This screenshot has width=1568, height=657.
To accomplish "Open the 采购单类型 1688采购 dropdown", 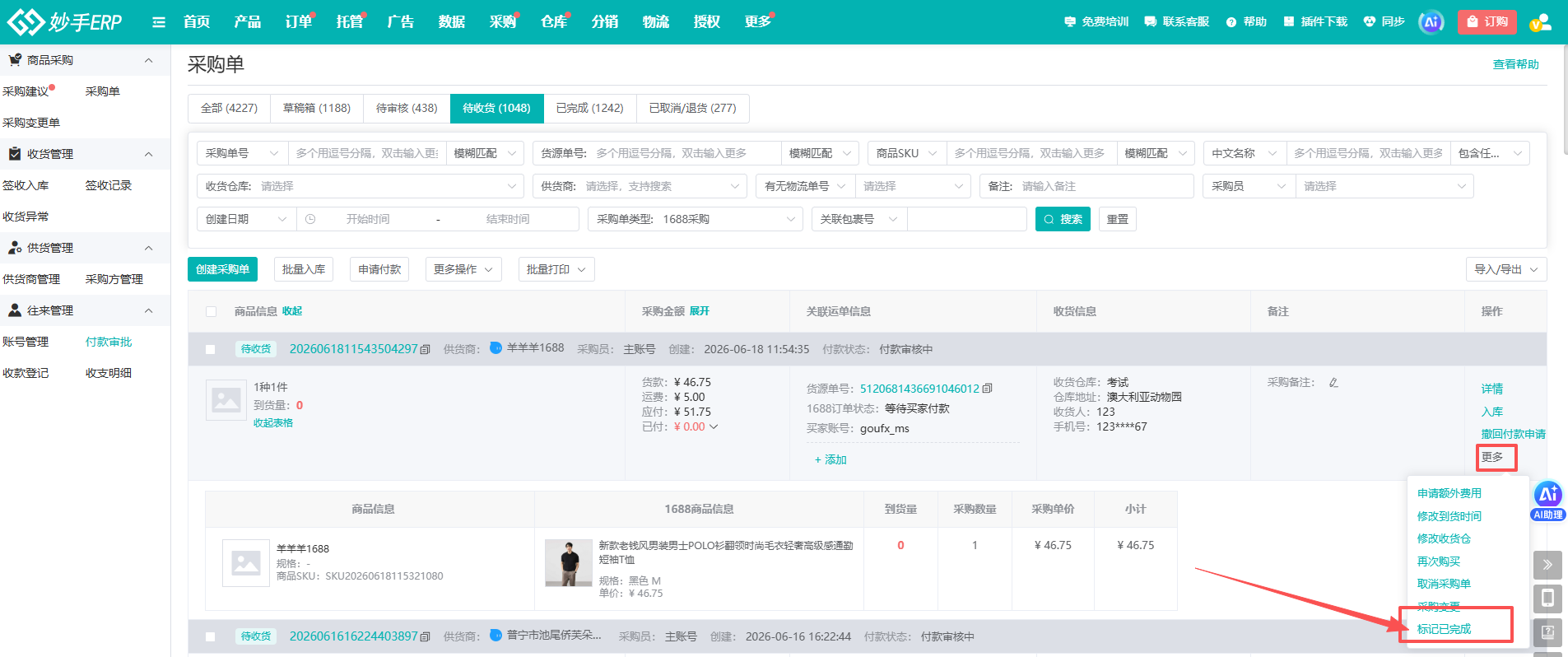I will coord(696,219).
